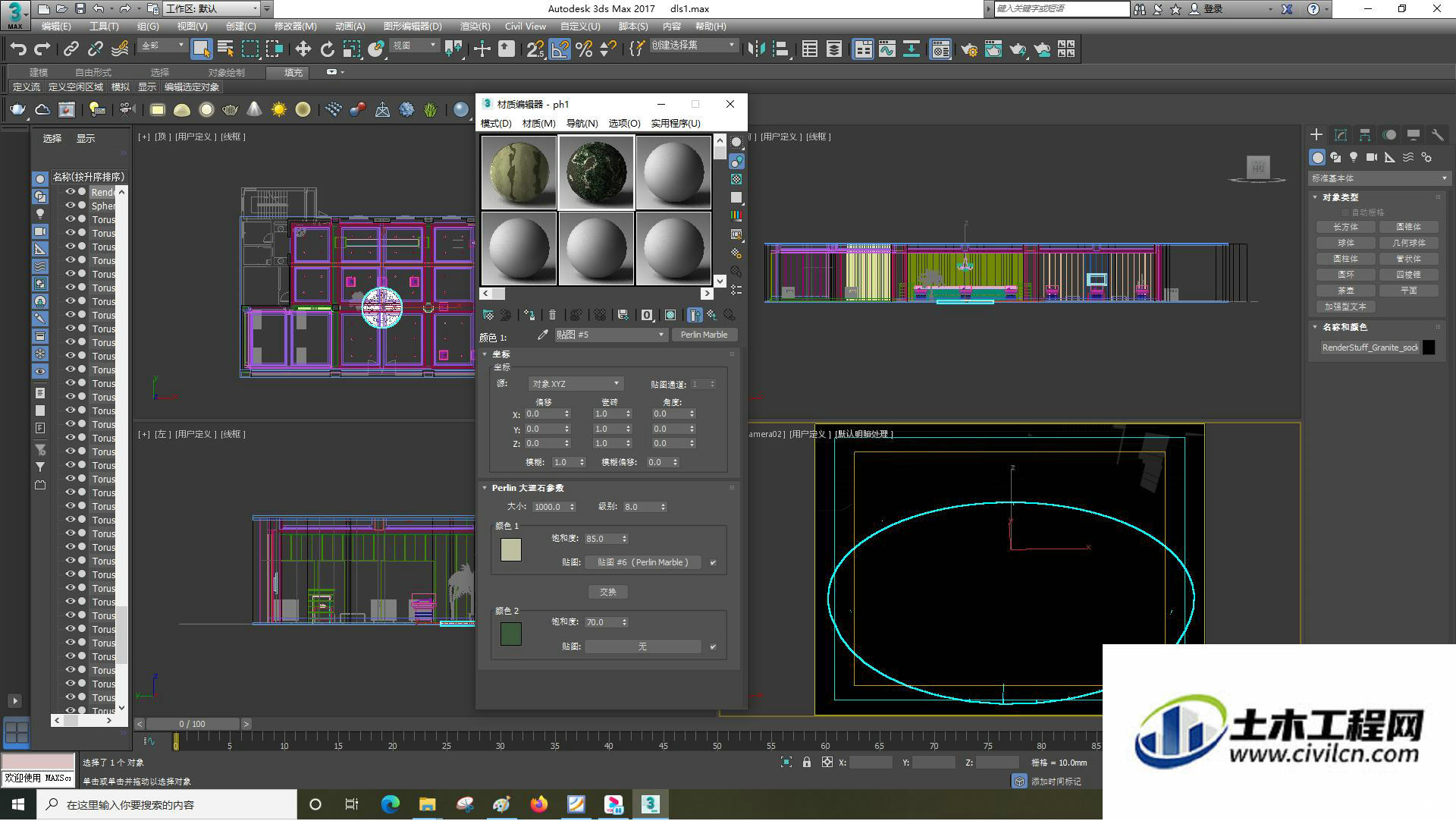
Task: Enable the Color 1 map checkbox
Action: click(x=713, y=563)
